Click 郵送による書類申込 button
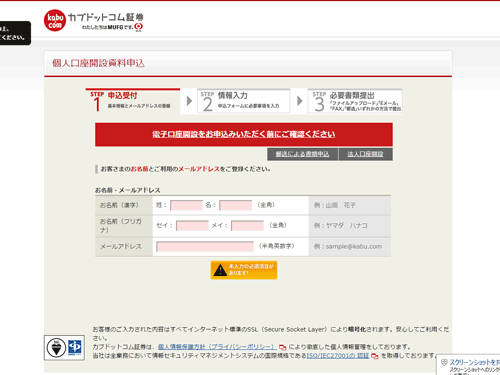500x375 pixels. click(302, 154)
